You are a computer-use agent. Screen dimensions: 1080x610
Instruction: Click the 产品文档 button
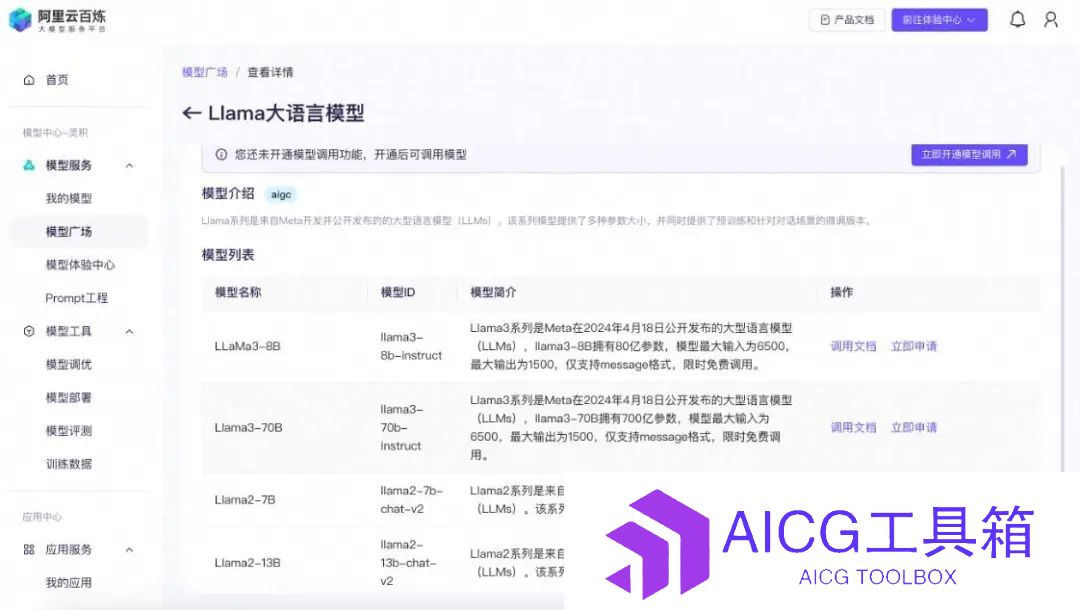pyautogui.click(x=847, y=20)
